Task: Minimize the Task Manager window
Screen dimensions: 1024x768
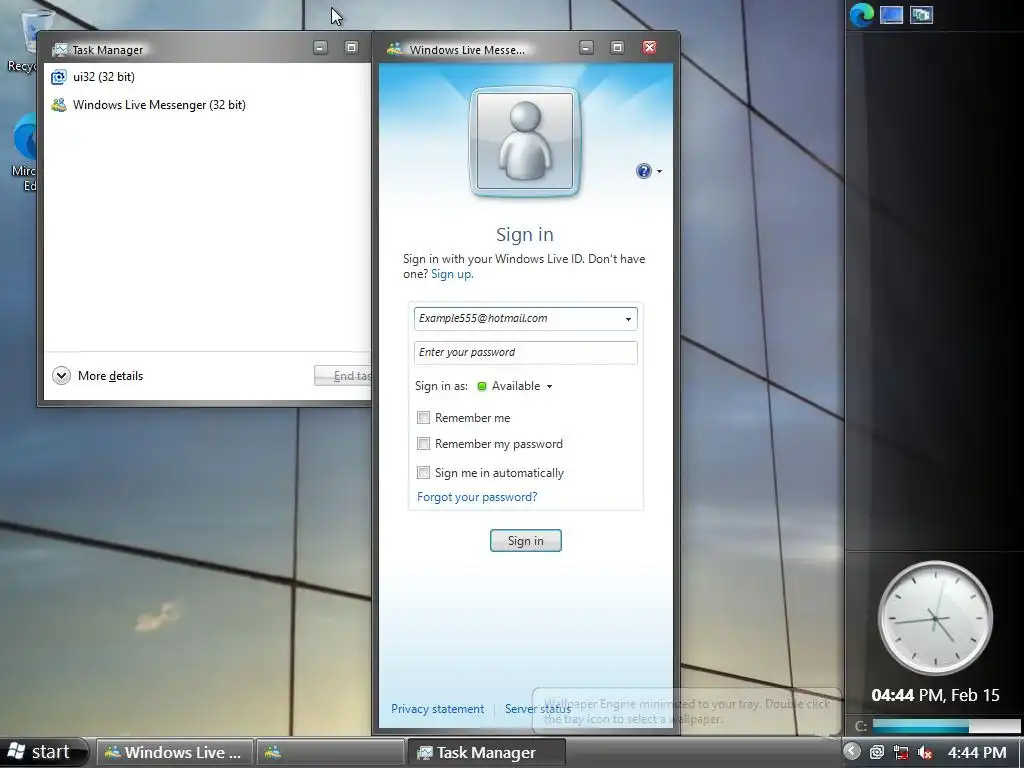Action: click(x=320, y=47)
